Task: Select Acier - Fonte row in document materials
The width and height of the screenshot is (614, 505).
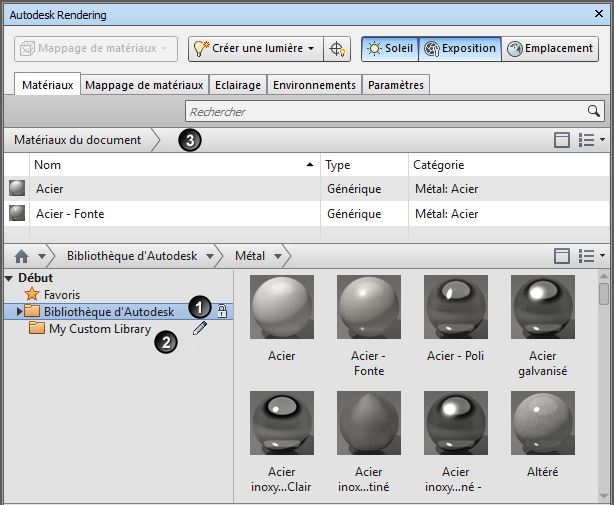Action: (307, 214)
